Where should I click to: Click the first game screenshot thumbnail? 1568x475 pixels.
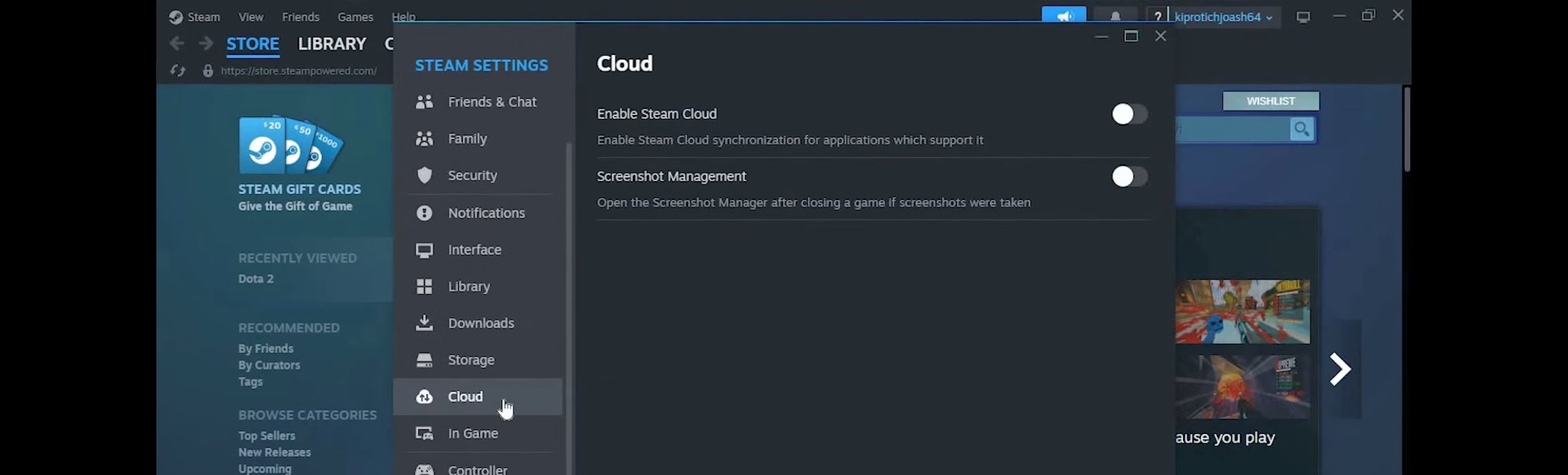click(1242, 312)
